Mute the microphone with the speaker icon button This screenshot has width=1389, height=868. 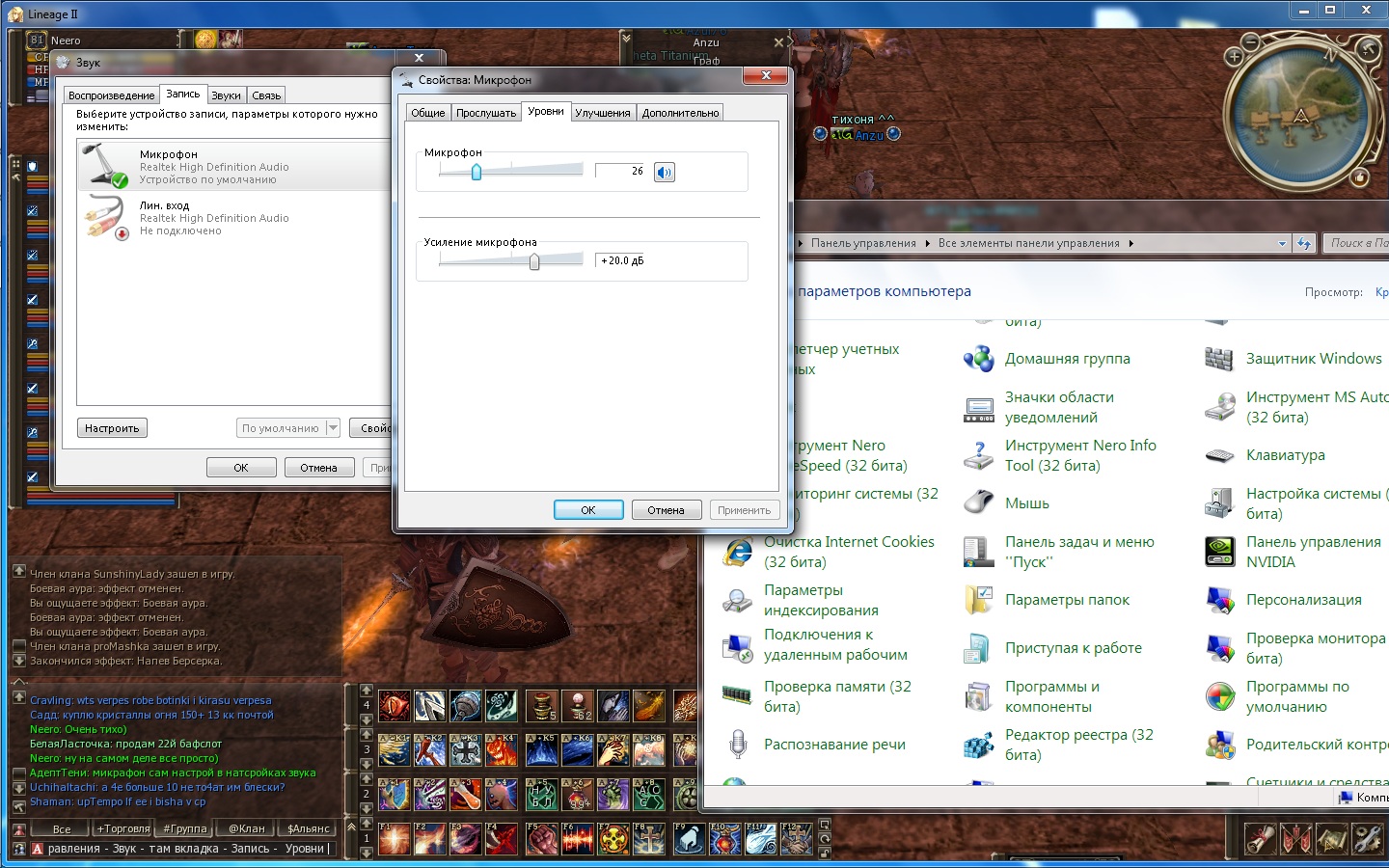(665, 173)
